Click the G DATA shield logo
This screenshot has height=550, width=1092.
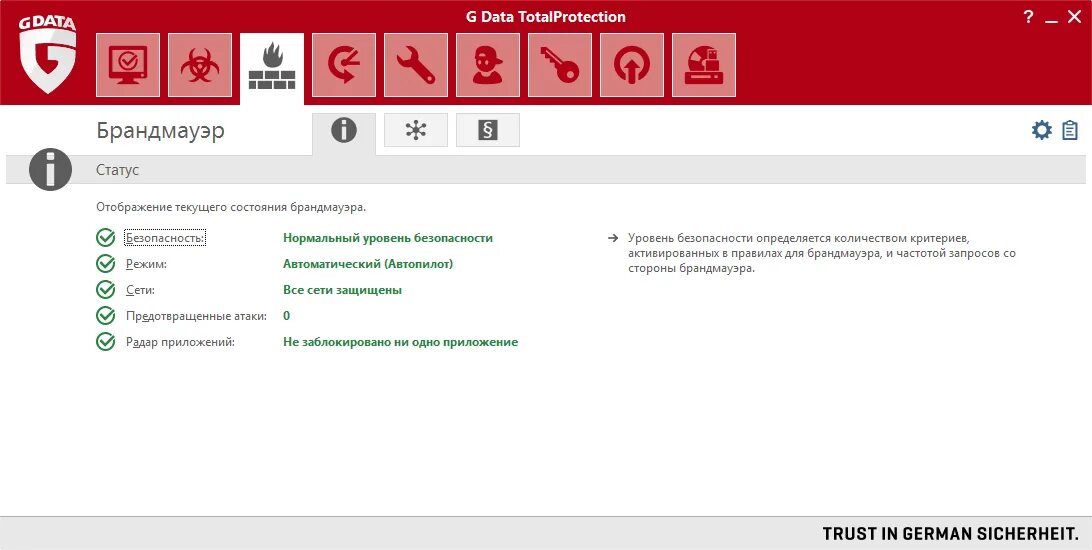(x=47, y=54)
